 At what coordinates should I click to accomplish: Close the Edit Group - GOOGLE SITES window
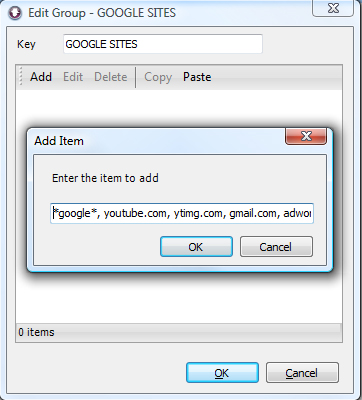[x=333, y=8]
